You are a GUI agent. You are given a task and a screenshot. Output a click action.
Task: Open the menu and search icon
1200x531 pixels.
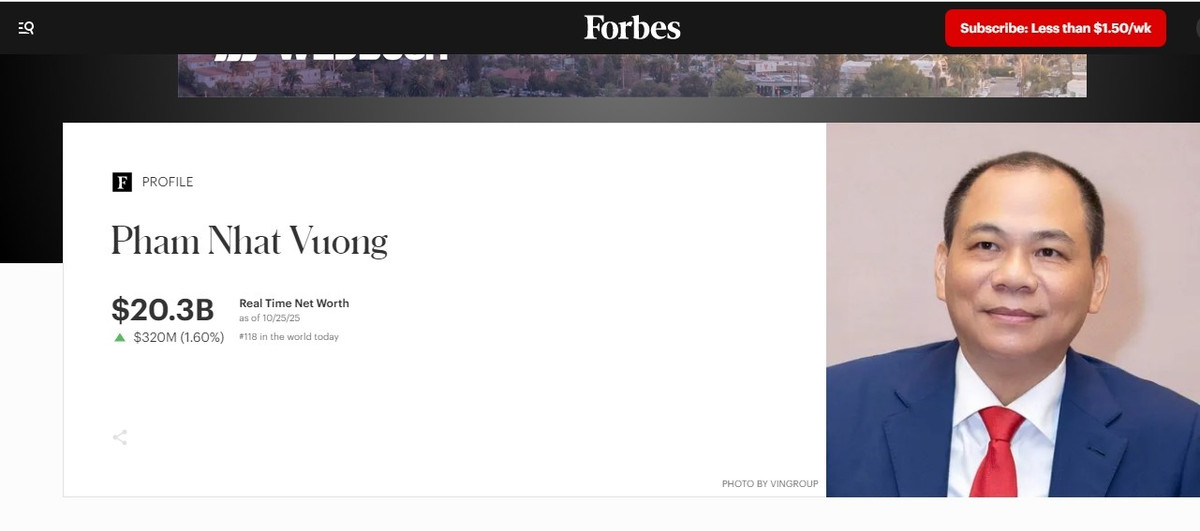[26, 28]
